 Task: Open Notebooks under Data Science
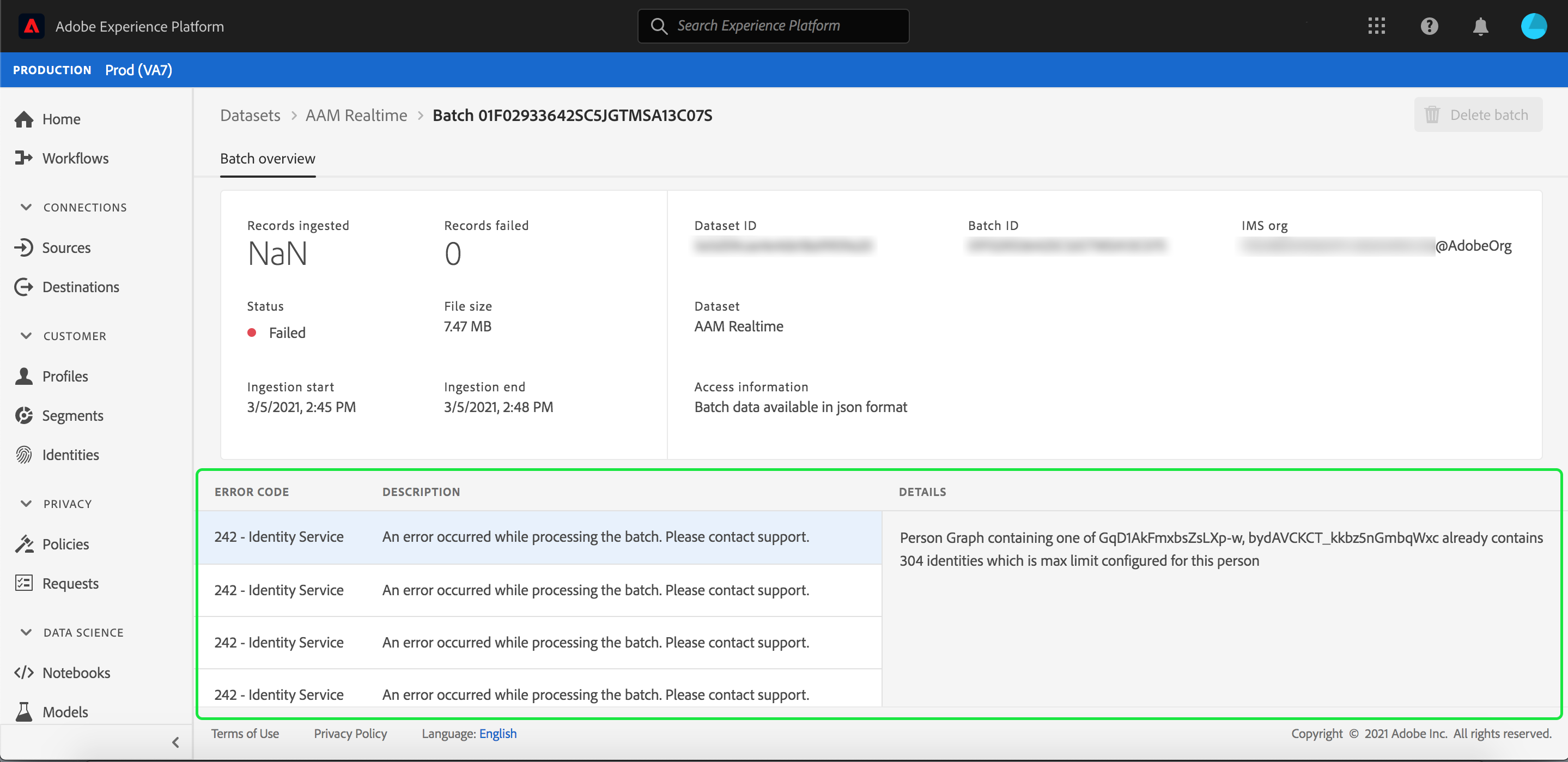coord(76,673)
